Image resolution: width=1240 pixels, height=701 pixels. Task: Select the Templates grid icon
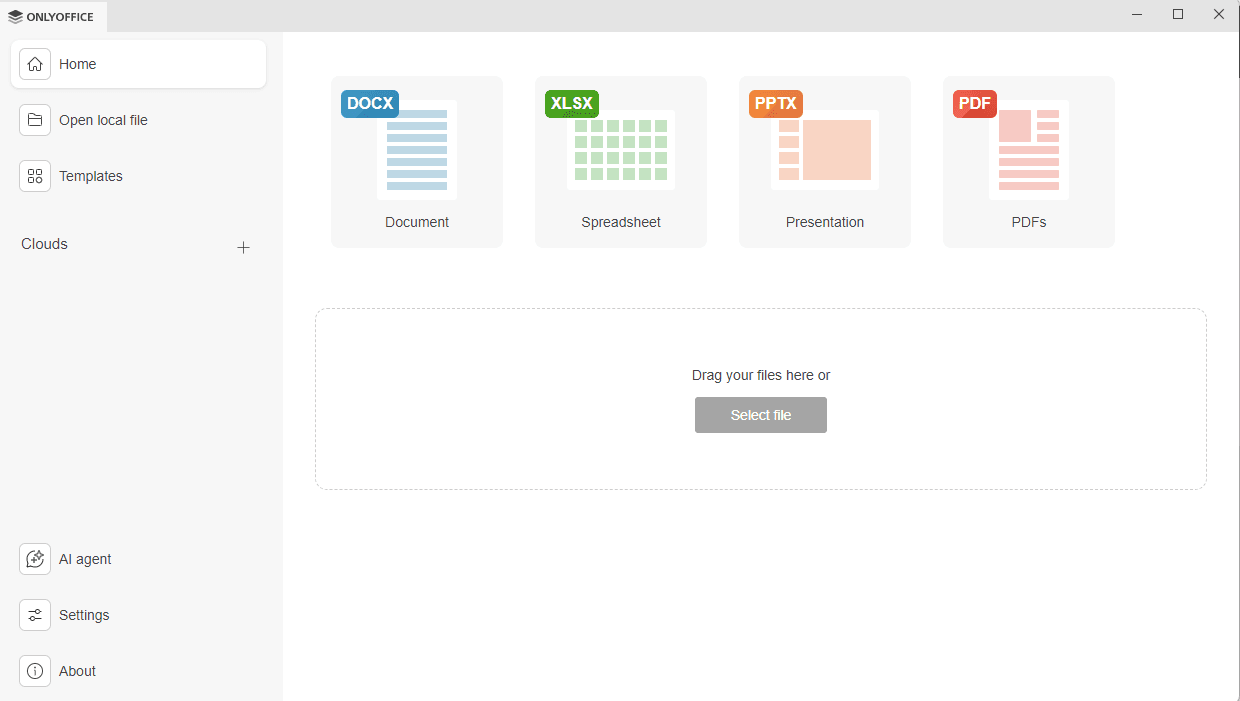(35, 175)
